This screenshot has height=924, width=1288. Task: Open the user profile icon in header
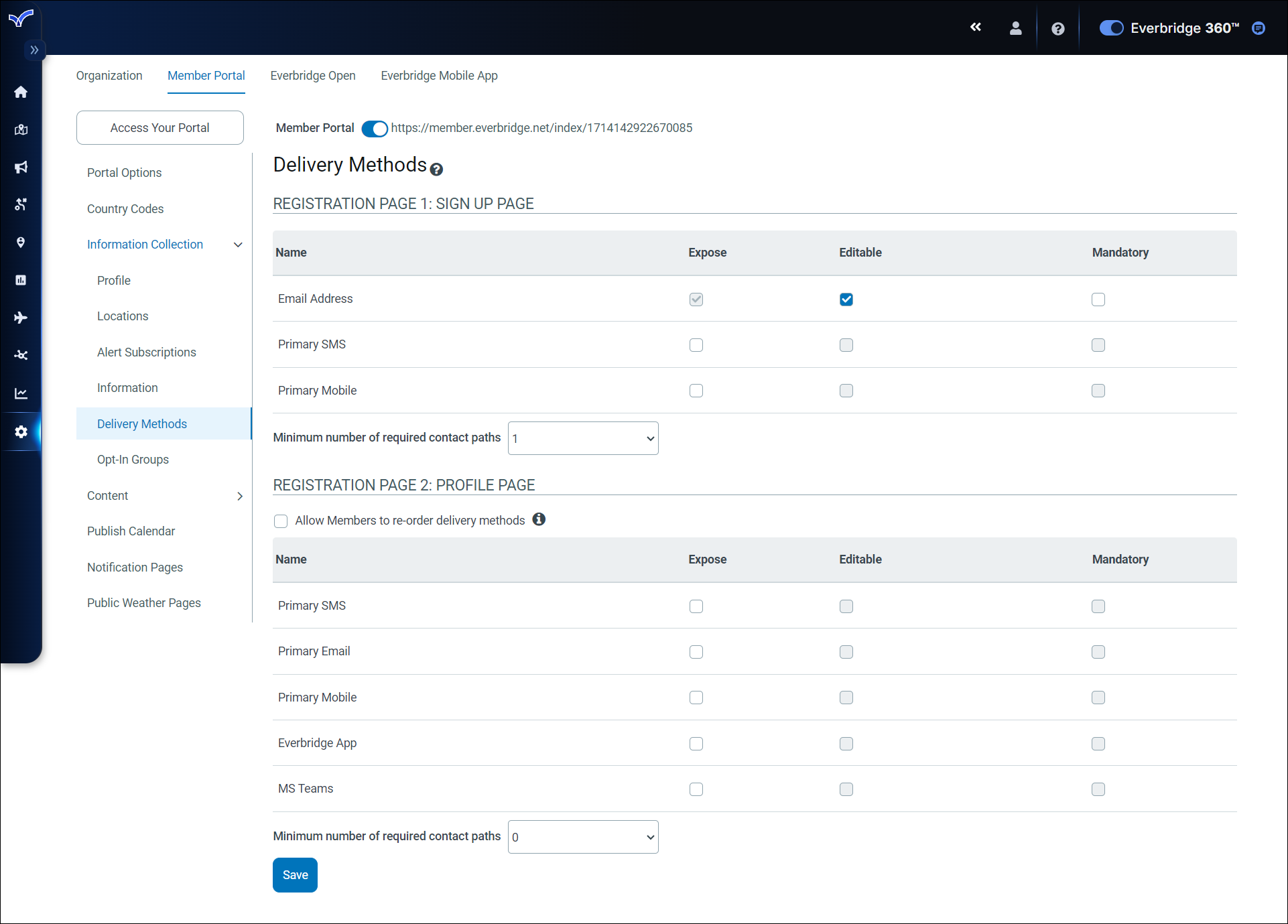click(1016, 28)
